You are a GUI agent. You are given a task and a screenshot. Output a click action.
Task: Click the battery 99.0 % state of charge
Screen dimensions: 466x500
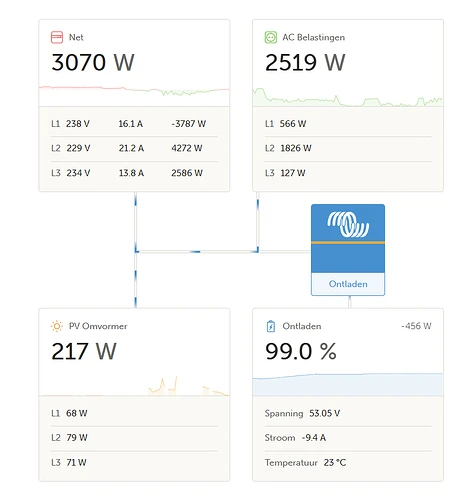(301, 351)
